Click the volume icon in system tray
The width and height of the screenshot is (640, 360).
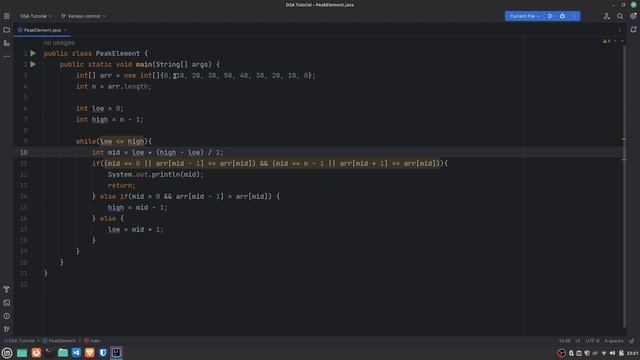[612, 353]
